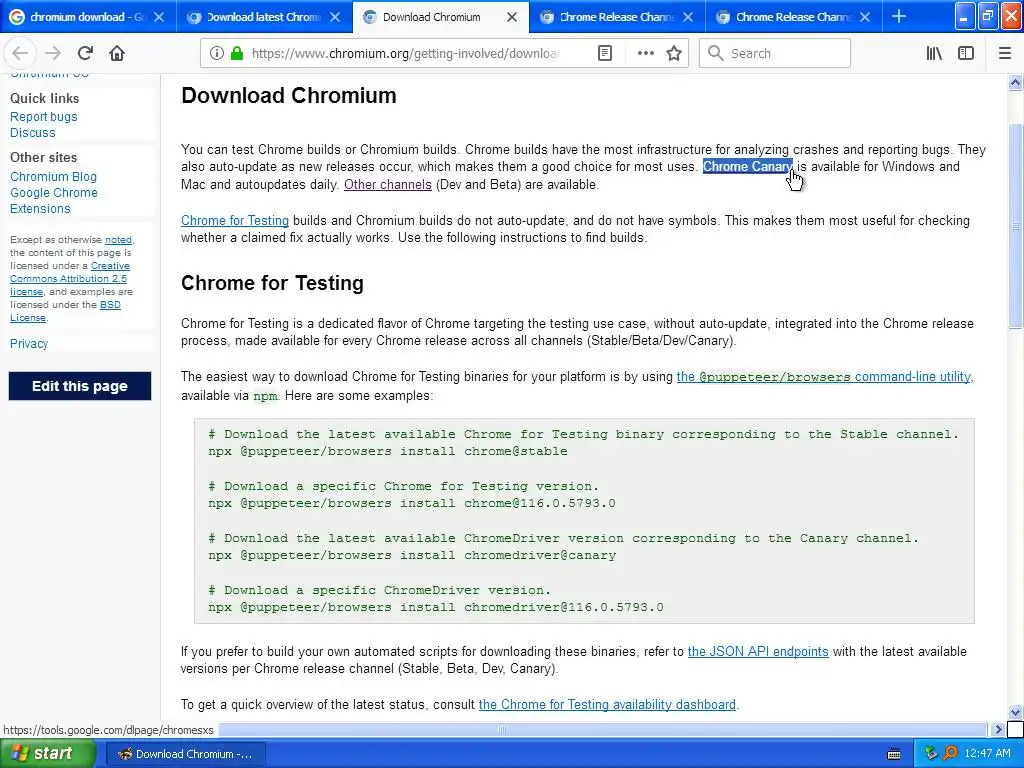Click the green padlock security icon
Viewport: 1024px width, 768px height.
[237, 53]
